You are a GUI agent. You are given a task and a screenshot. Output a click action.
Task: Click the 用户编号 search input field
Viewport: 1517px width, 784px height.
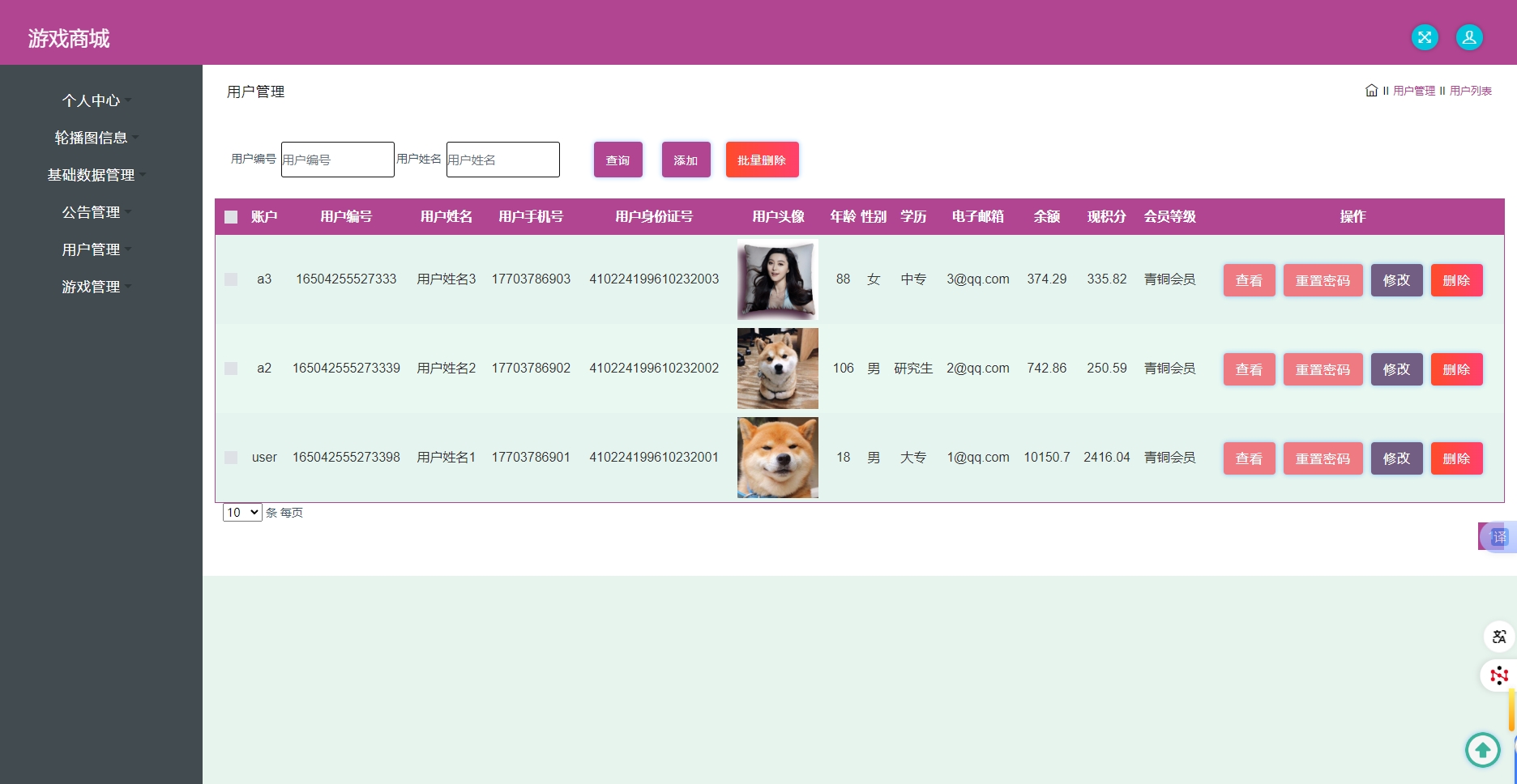337,160
